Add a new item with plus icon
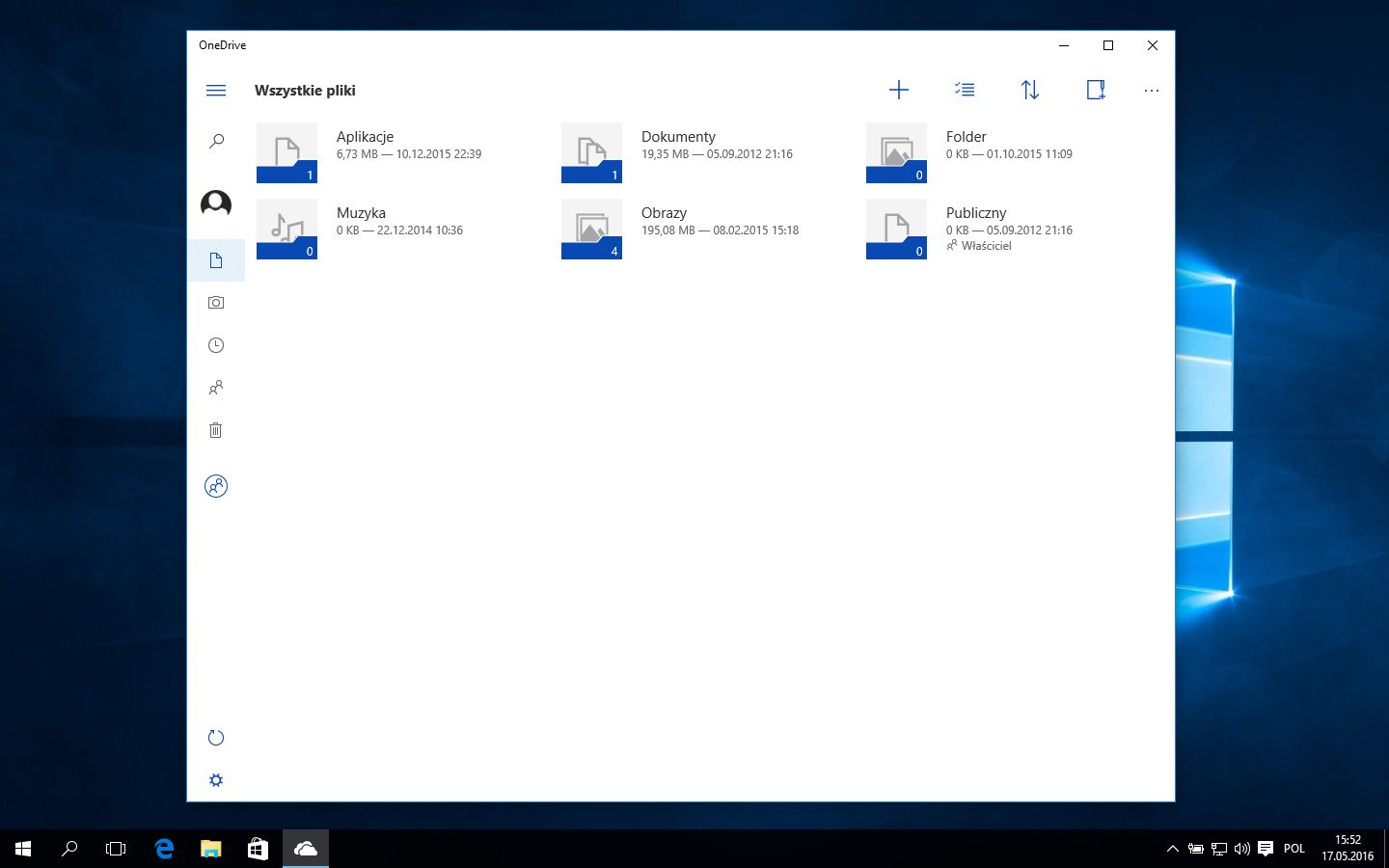The width and height of the screenshot is (1389, 868). (x=899, y=91)
